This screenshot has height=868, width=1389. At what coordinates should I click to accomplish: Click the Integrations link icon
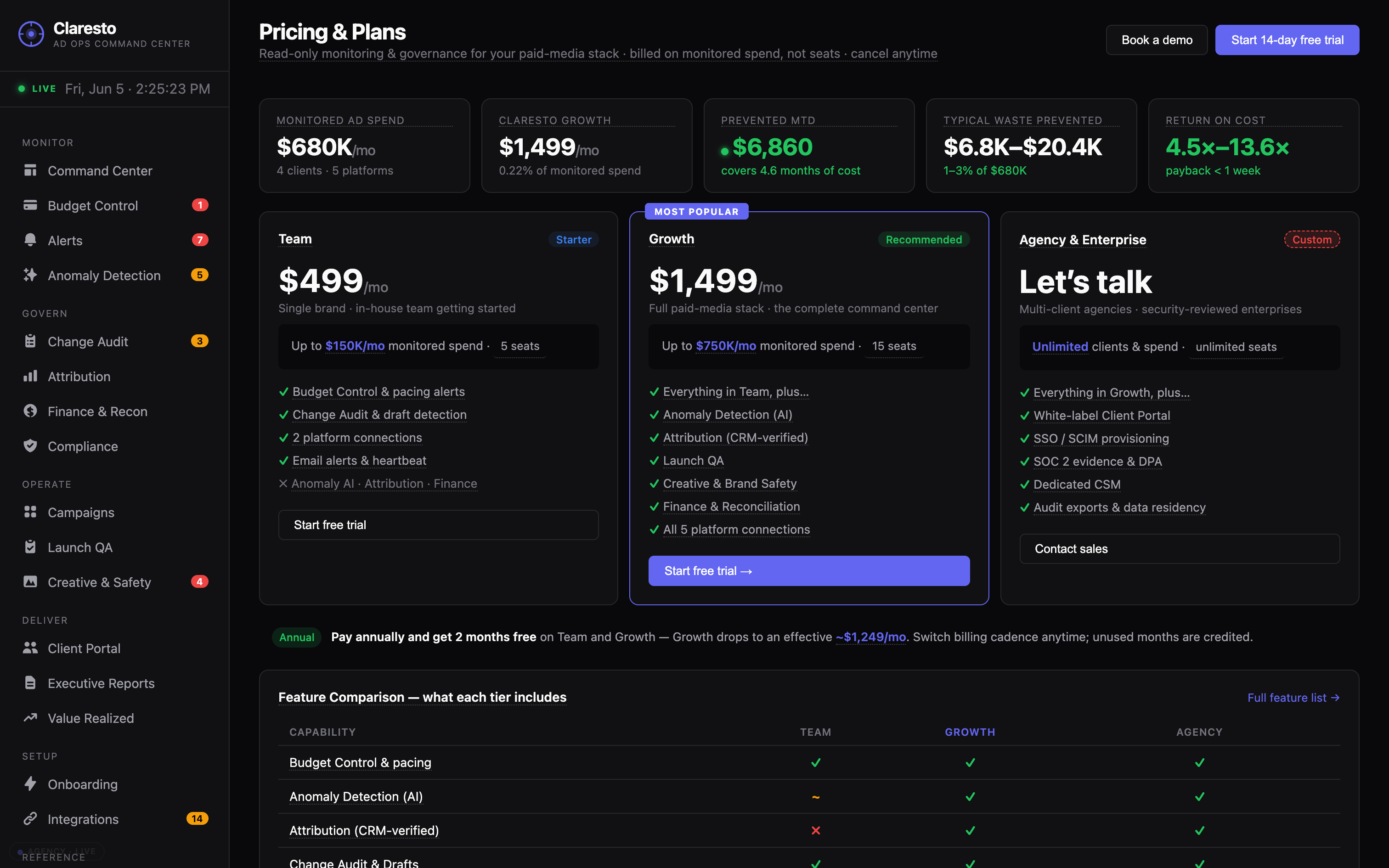point(30,818)
